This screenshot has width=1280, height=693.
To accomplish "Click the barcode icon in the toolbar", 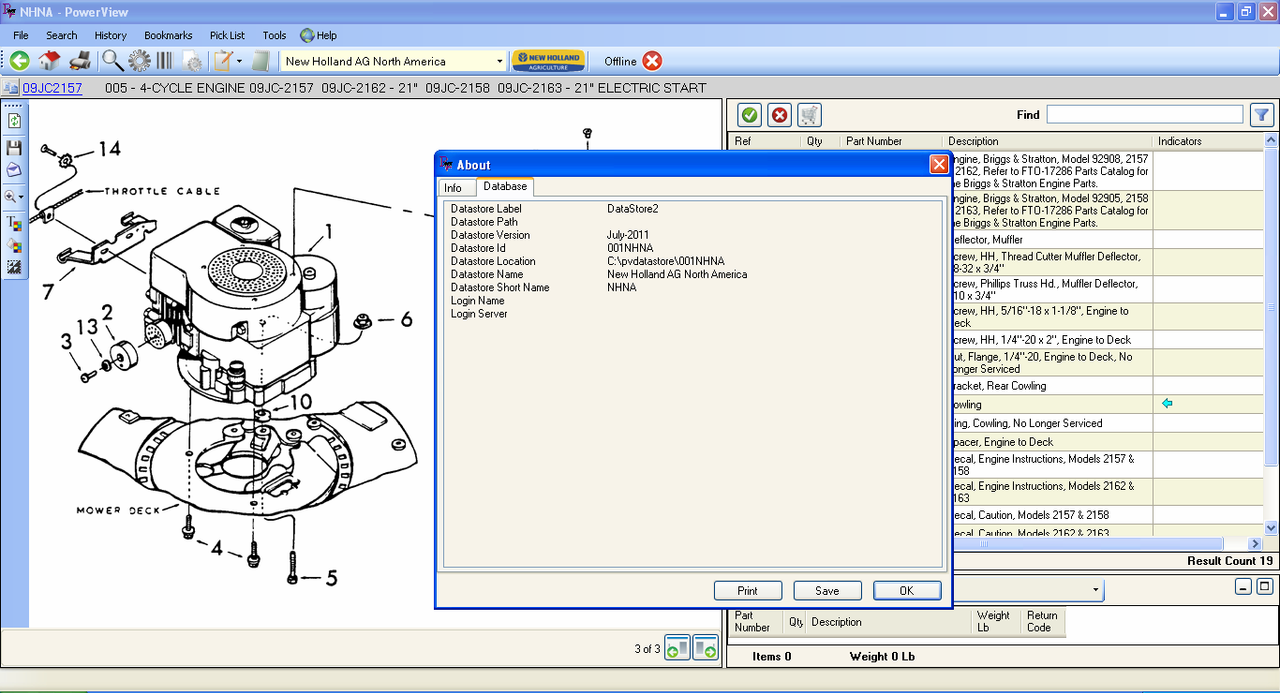I will (164, 61).
